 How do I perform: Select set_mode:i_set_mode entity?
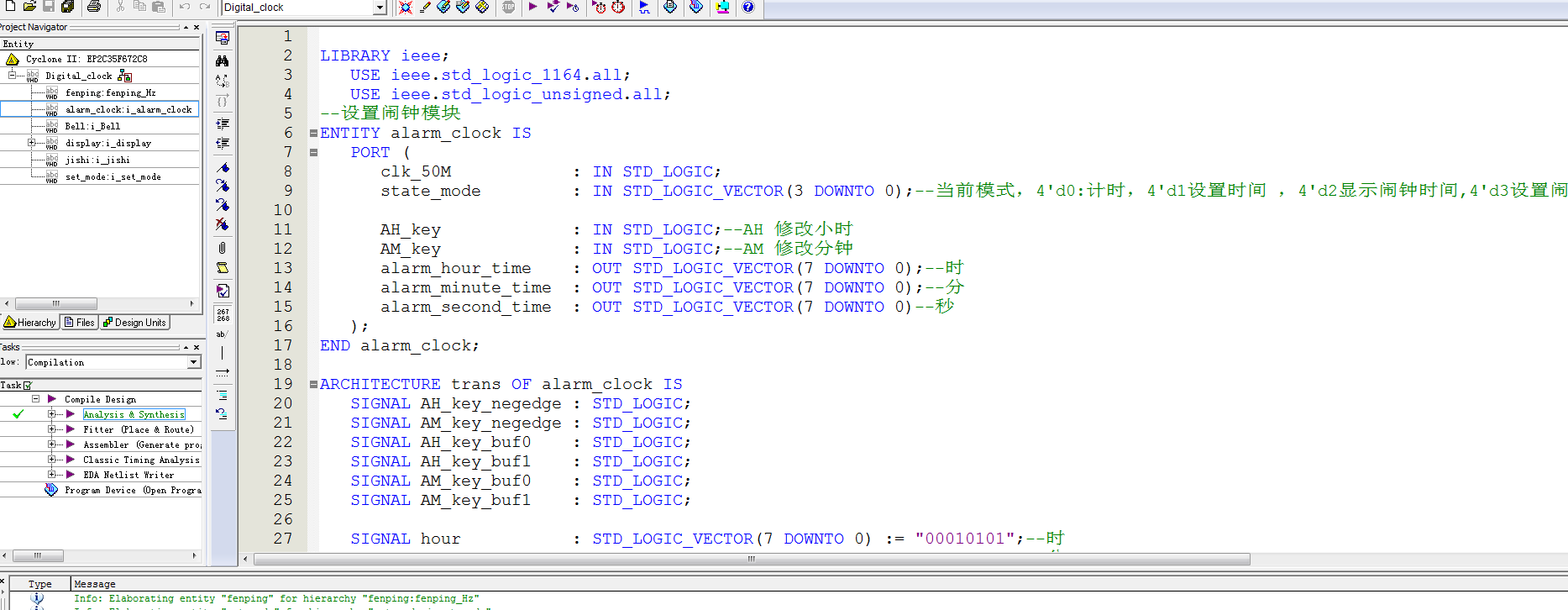coord(113,176)
